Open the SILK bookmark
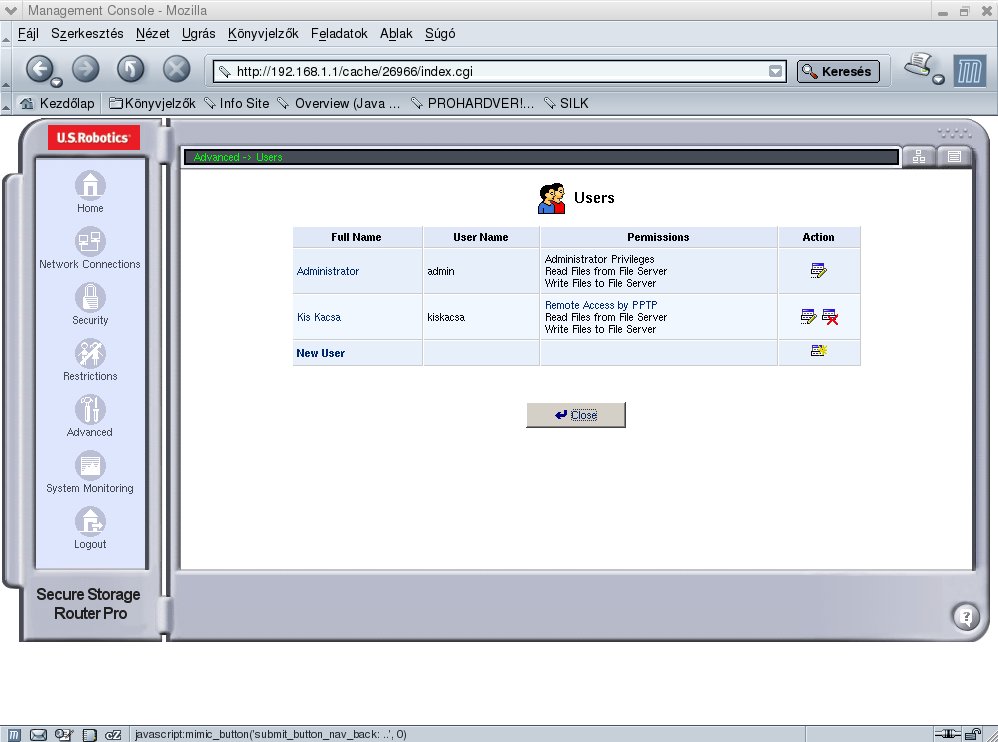The width and height of the screenshot is (998, 742). (x=566, y=103)
